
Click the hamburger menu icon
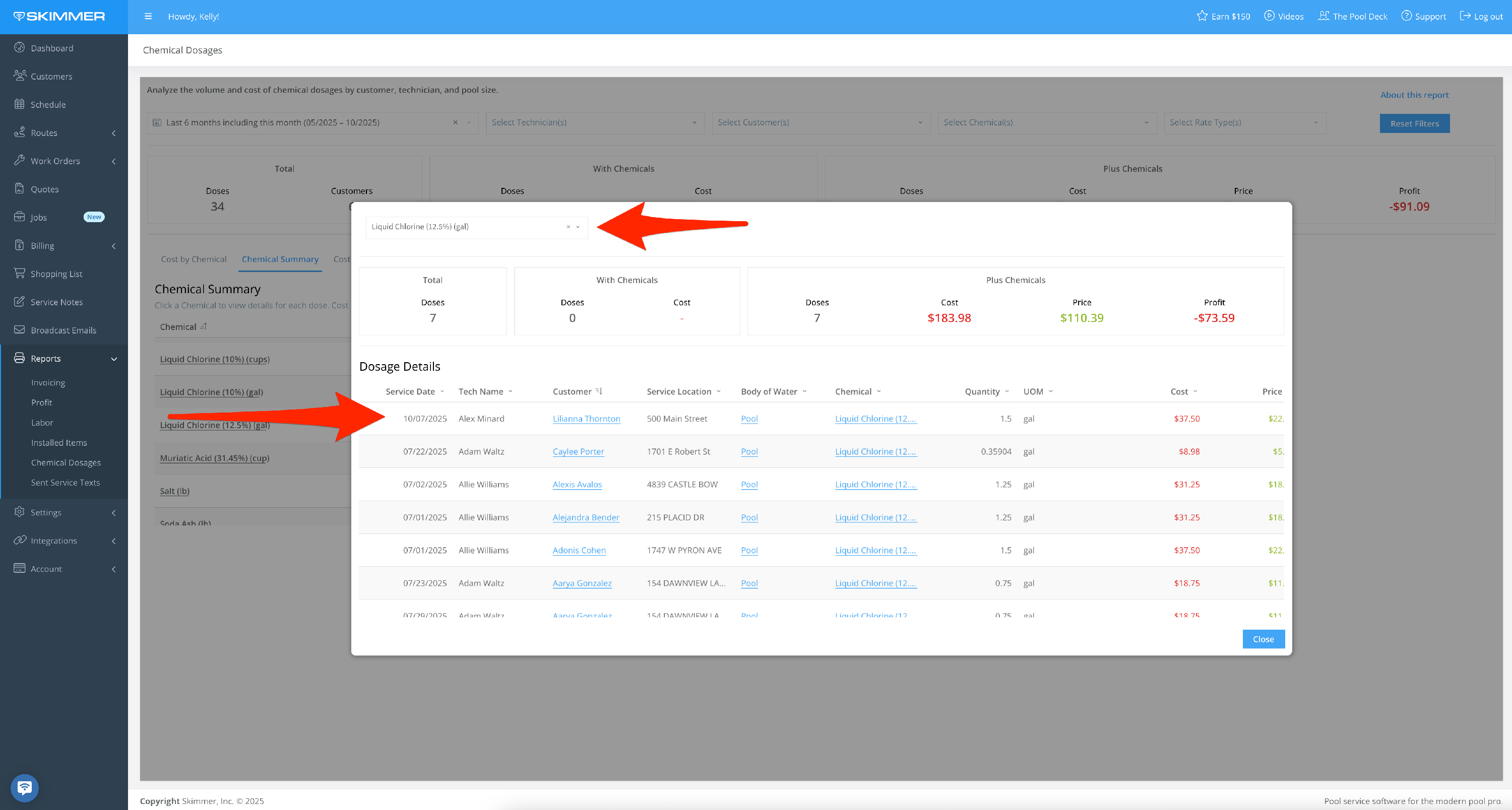coord(148,17)
